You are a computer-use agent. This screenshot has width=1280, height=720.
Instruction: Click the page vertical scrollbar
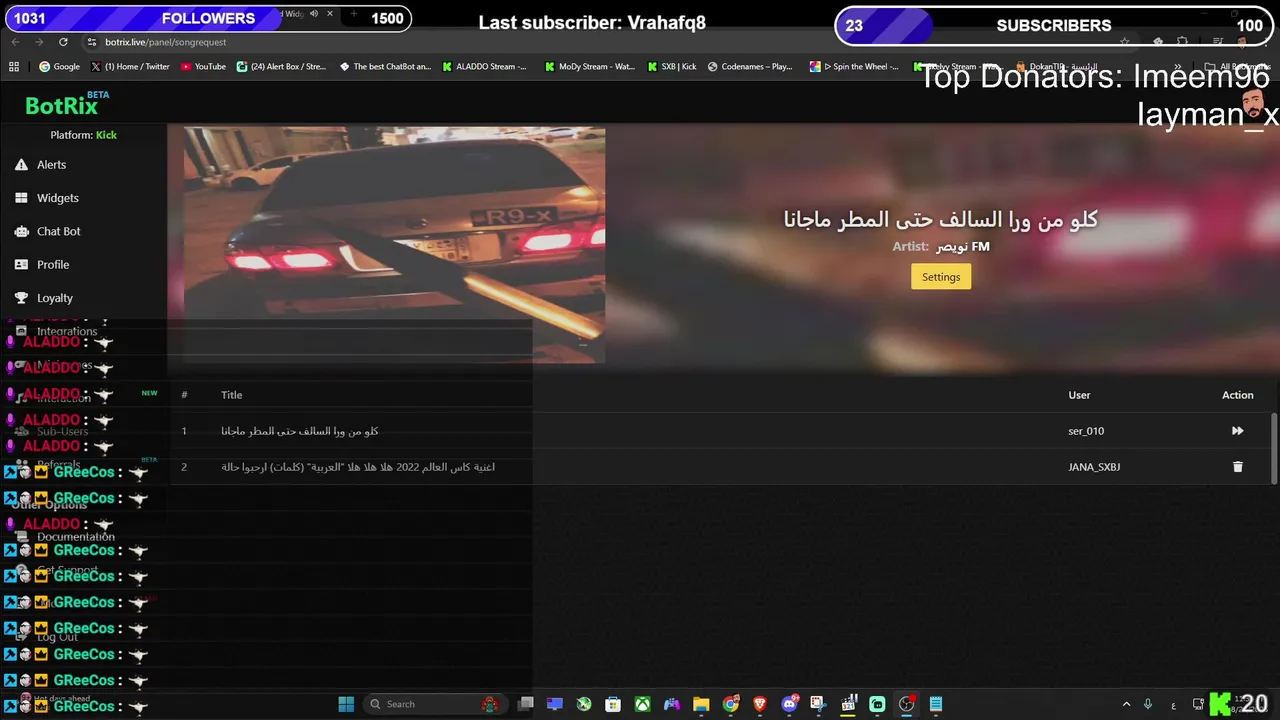coord(1274,450)
